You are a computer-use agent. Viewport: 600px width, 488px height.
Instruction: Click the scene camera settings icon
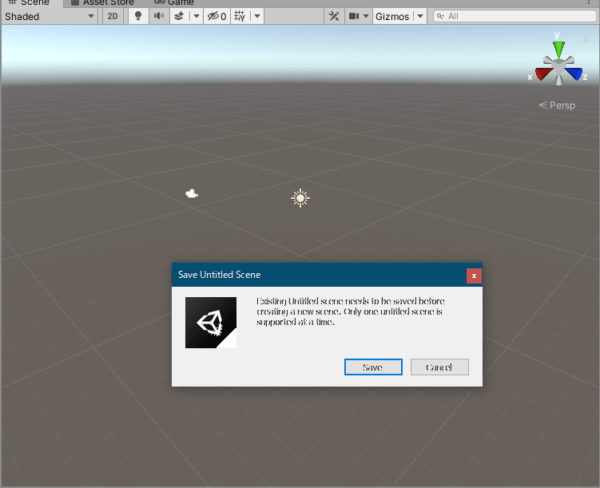[x=354, y=17]
